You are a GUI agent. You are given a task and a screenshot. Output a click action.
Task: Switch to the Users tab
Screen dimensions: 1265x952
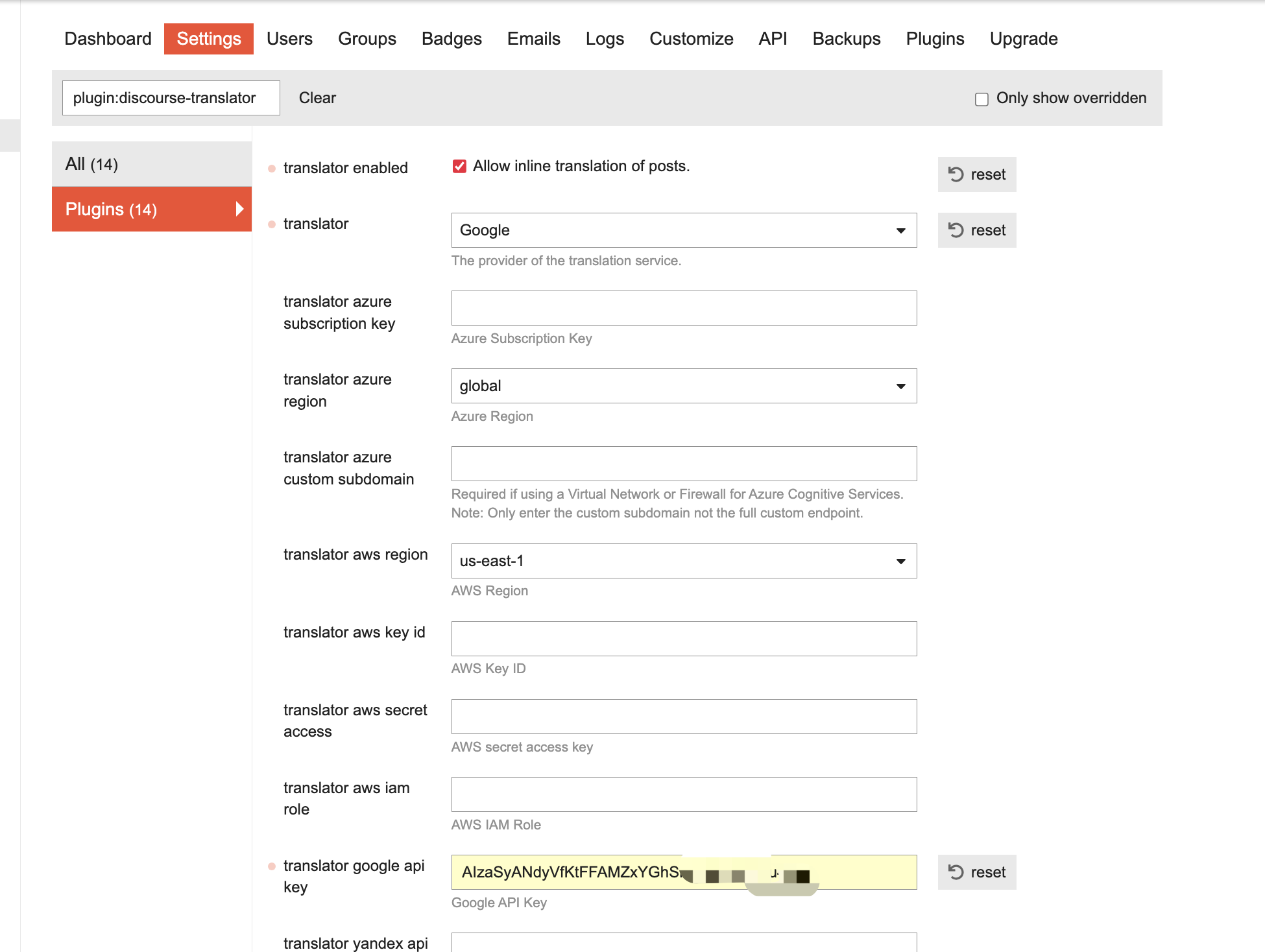(289, 39)
